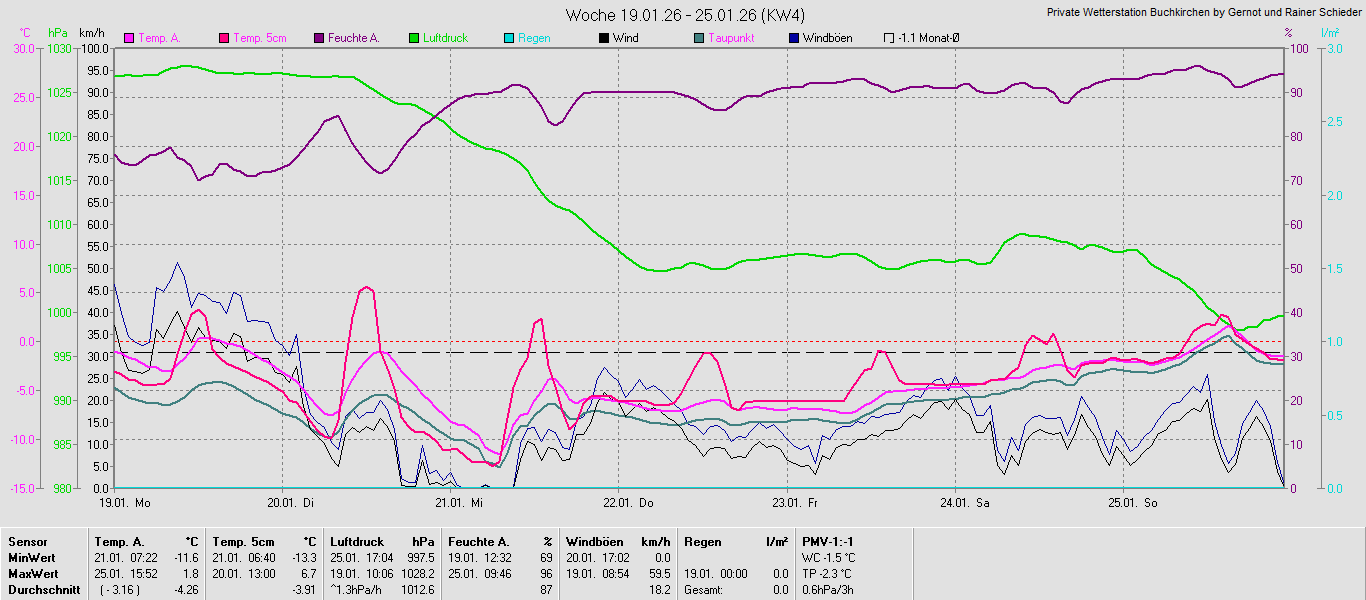
Task: Click the black Wind legend square
Action: [x=604, y=38]
